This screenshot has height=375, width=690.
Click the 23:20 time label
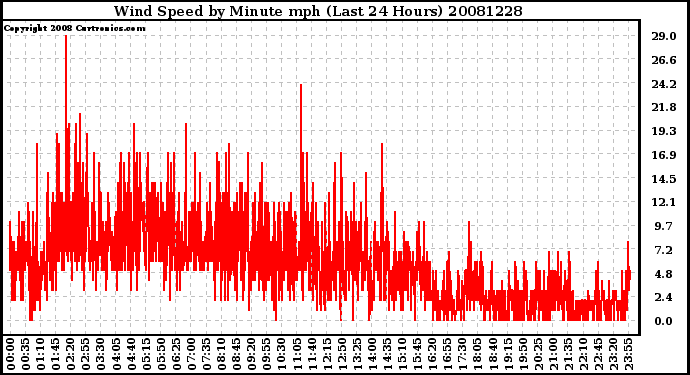pos(613,354)
